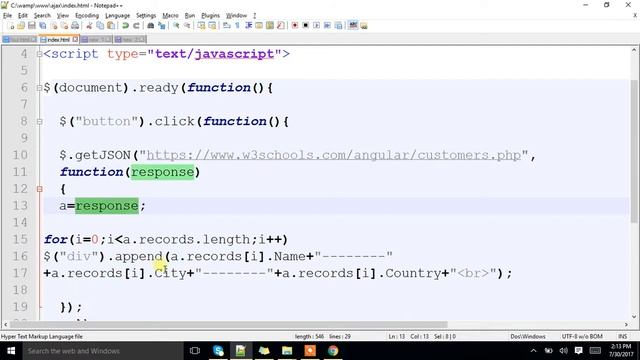Screen dimensions: 640x360
Task: Collapse the script block fold at line 4
Action: coord(40,54)
